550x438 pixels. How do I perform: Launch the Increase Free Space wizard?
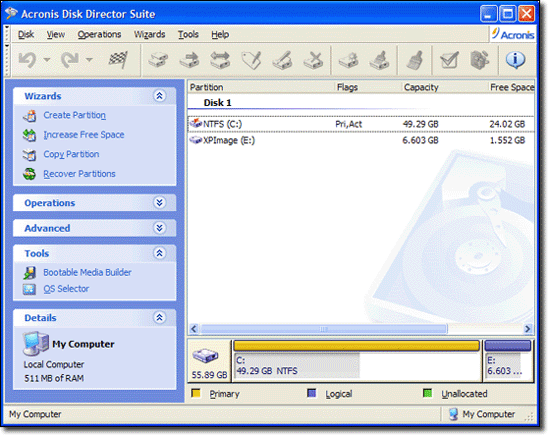[x=83, y=135]
